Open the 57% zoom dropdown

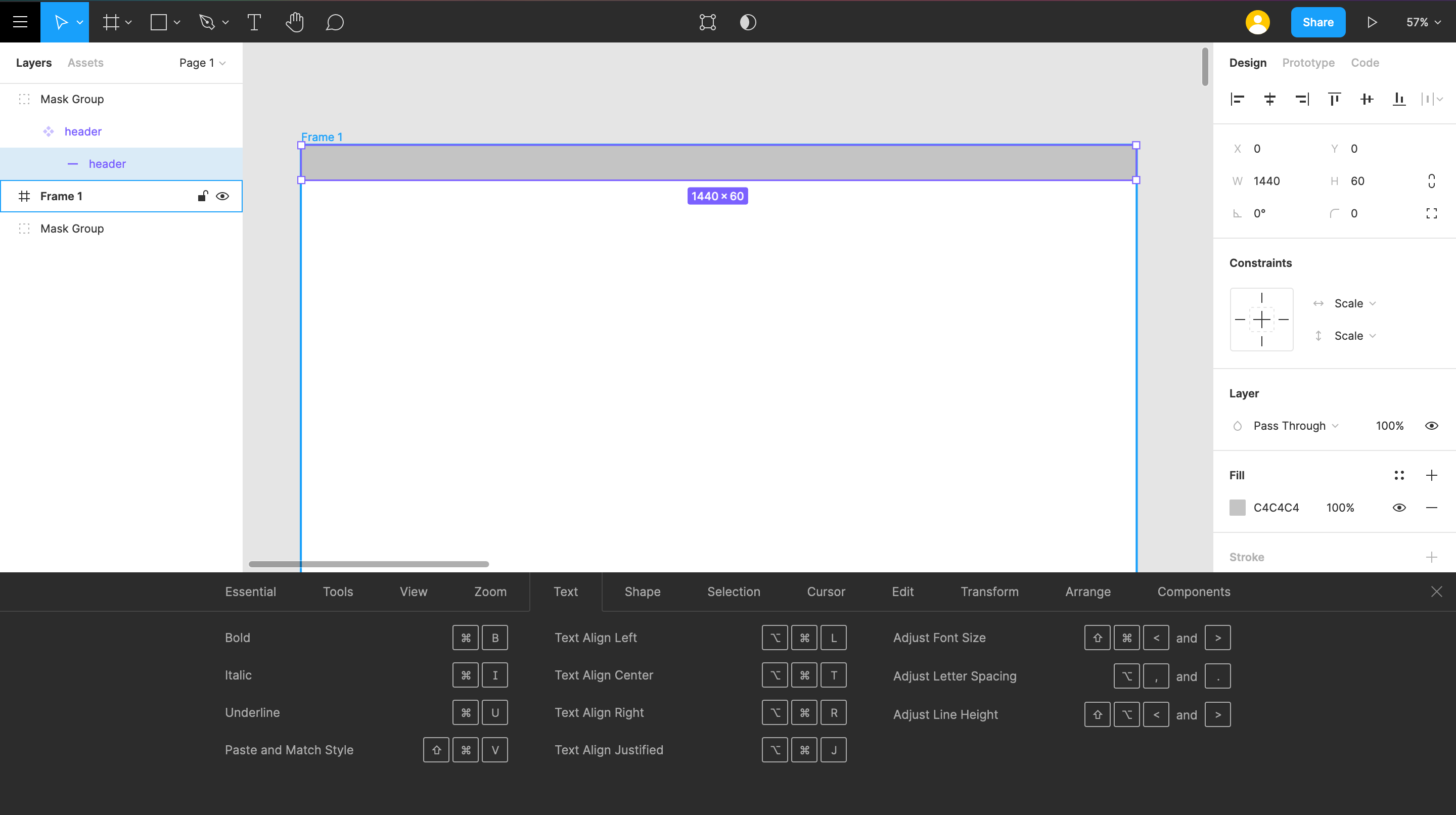tap(1423, 22)
